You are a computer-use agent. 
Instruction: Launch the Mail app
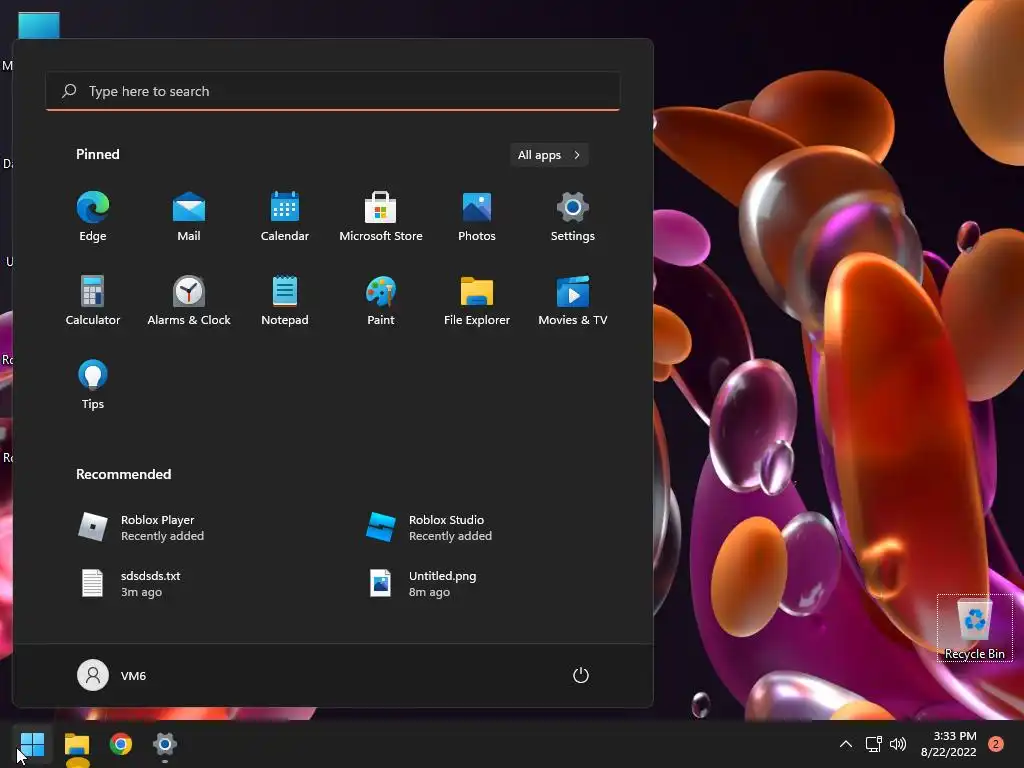(189, 217)
